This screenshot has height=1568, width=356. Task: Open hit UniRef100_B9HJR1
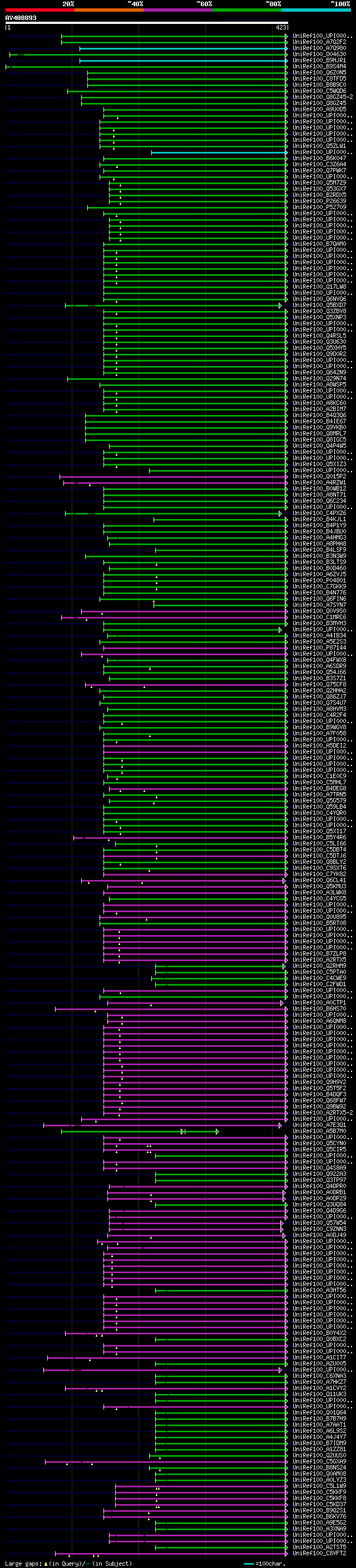319,60
